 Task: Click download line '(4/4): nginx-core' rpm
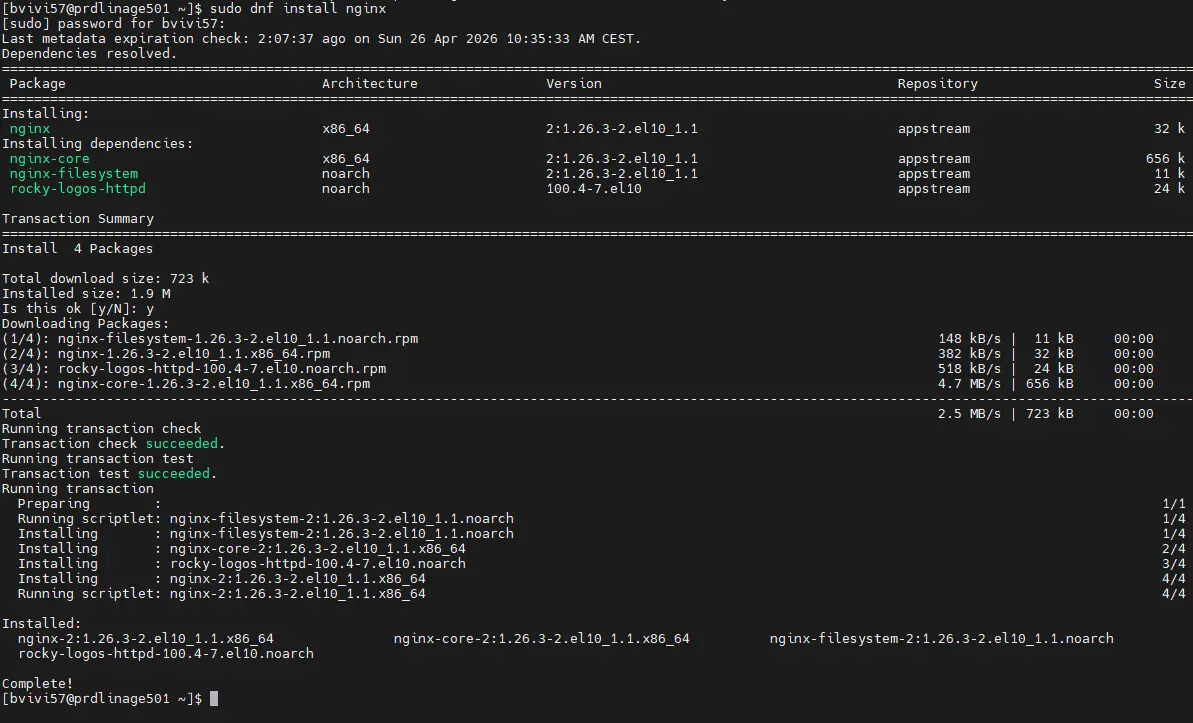[x=186, y=384]
